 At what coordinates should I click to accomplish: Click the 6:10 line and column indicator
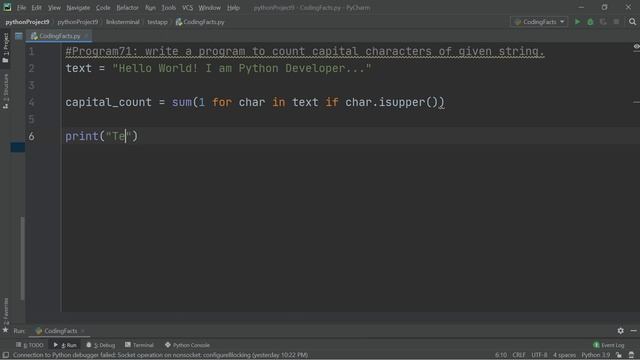pos(501,355)
